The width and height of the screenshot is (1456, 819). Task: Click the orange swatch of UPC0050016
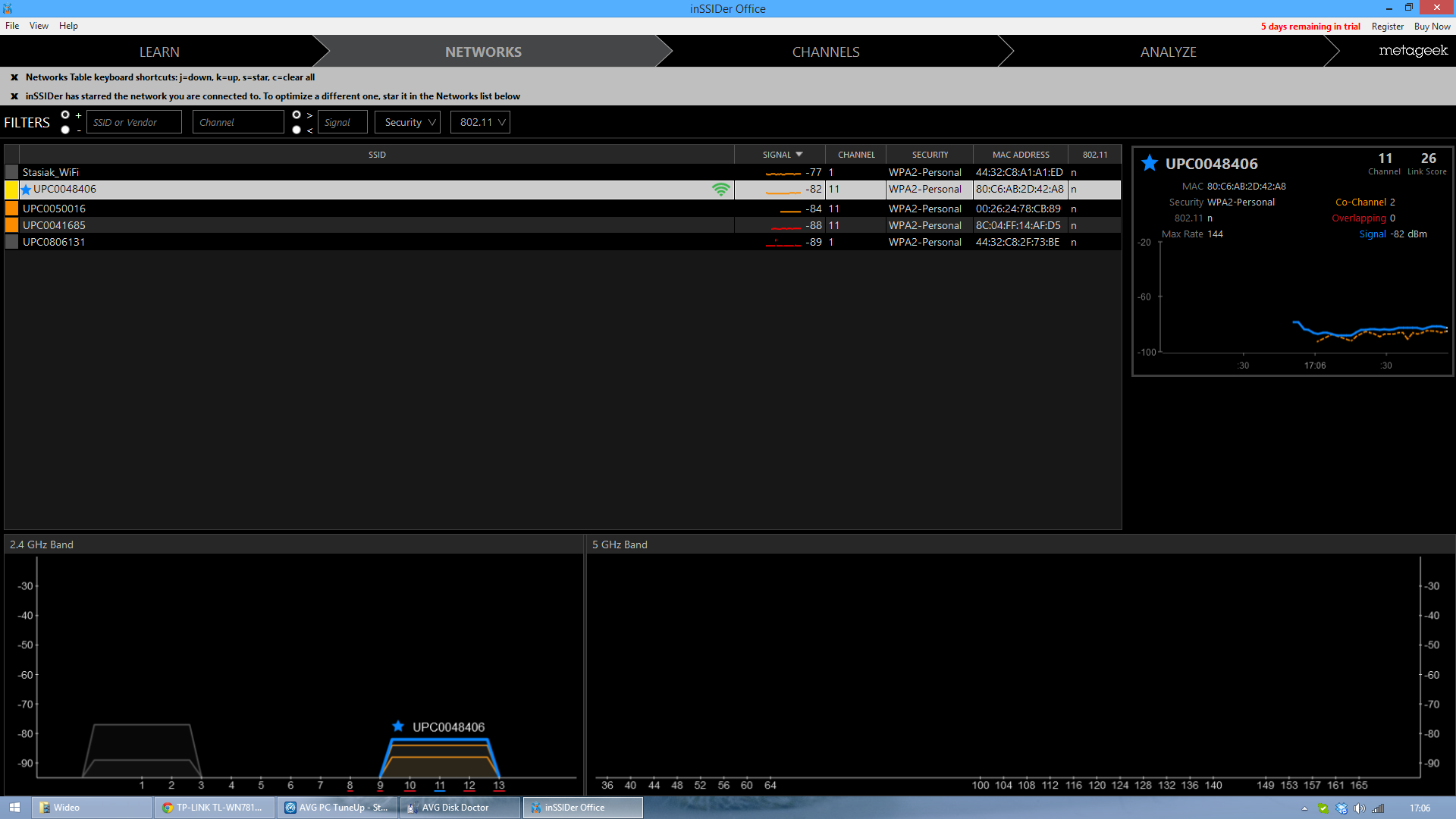point(12,209)
